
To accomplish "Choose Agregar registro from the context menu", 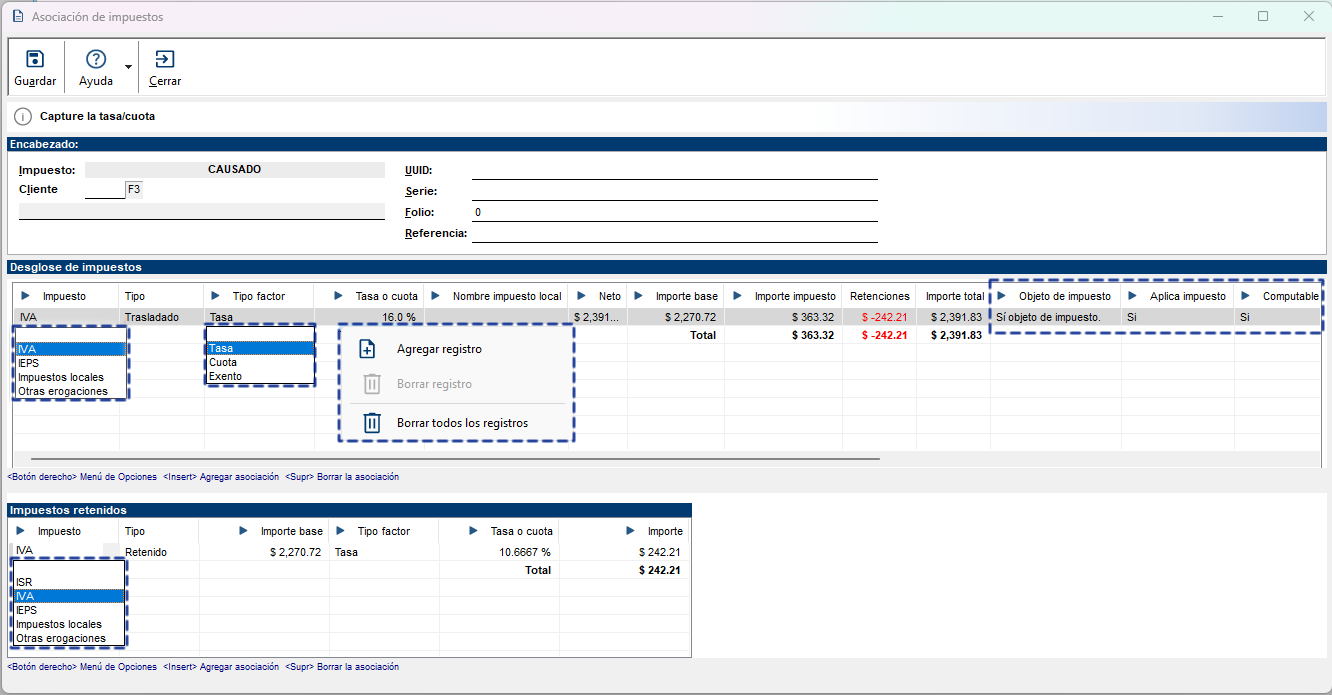I will tap(439, 349).
